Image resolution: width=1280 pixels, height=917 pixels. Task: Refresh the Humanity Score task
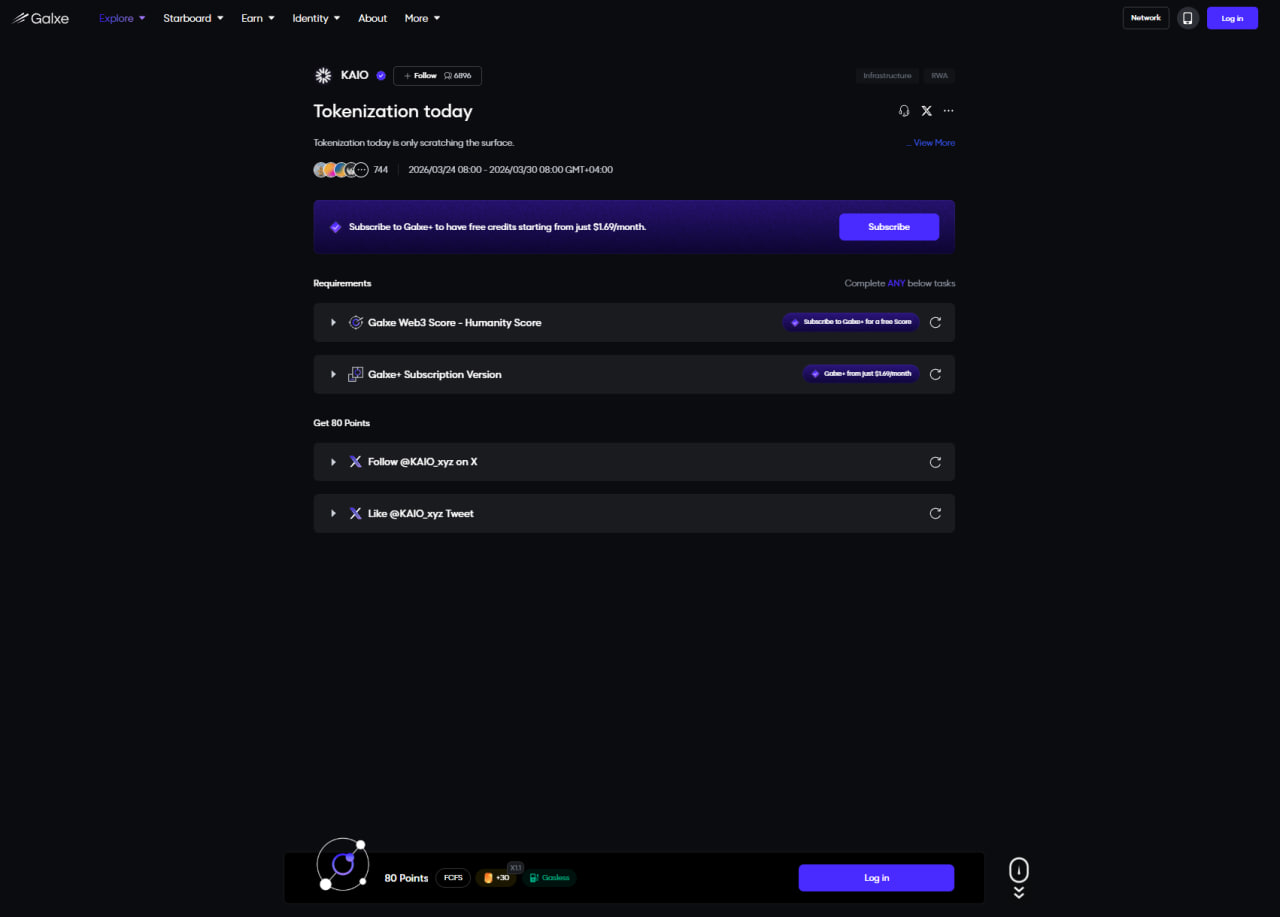tap(935, 323)
